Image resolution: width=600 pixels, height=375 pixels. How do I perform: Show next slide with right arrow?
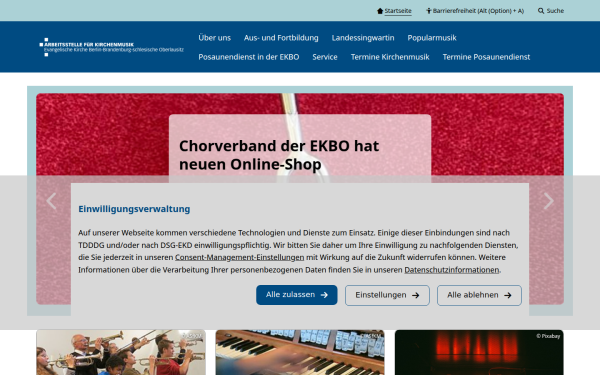[549, 201]
